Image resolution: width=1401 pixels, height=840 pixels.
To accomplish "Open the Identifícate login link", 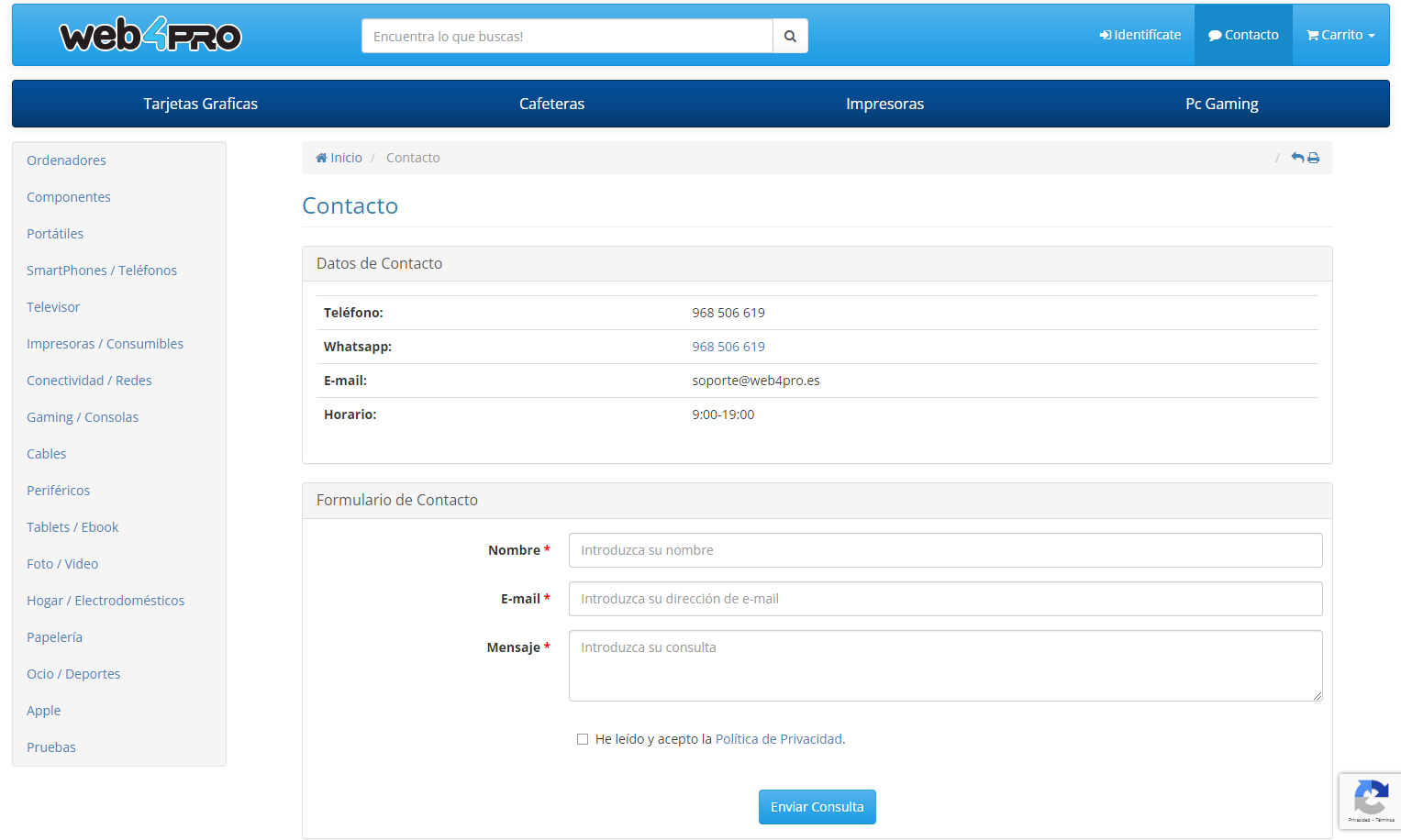I will point(1140,35).
